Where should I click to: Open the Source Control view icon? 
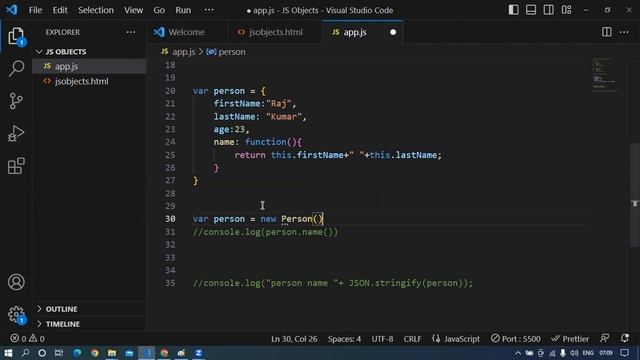[x=16, y=101]
